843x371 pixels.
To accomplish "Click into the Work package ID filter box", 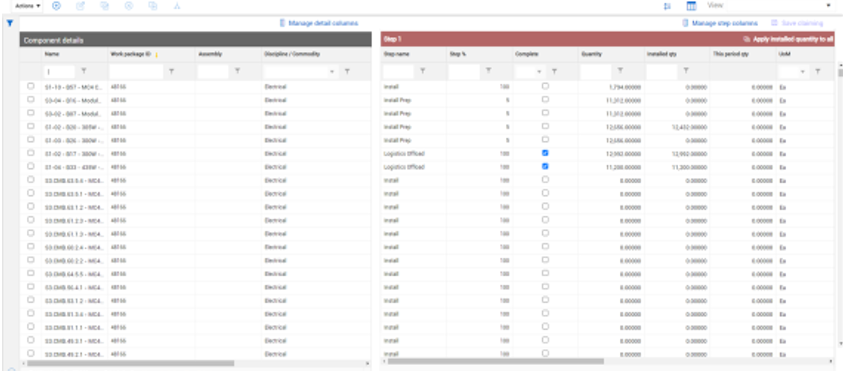I will pos(136,71).
